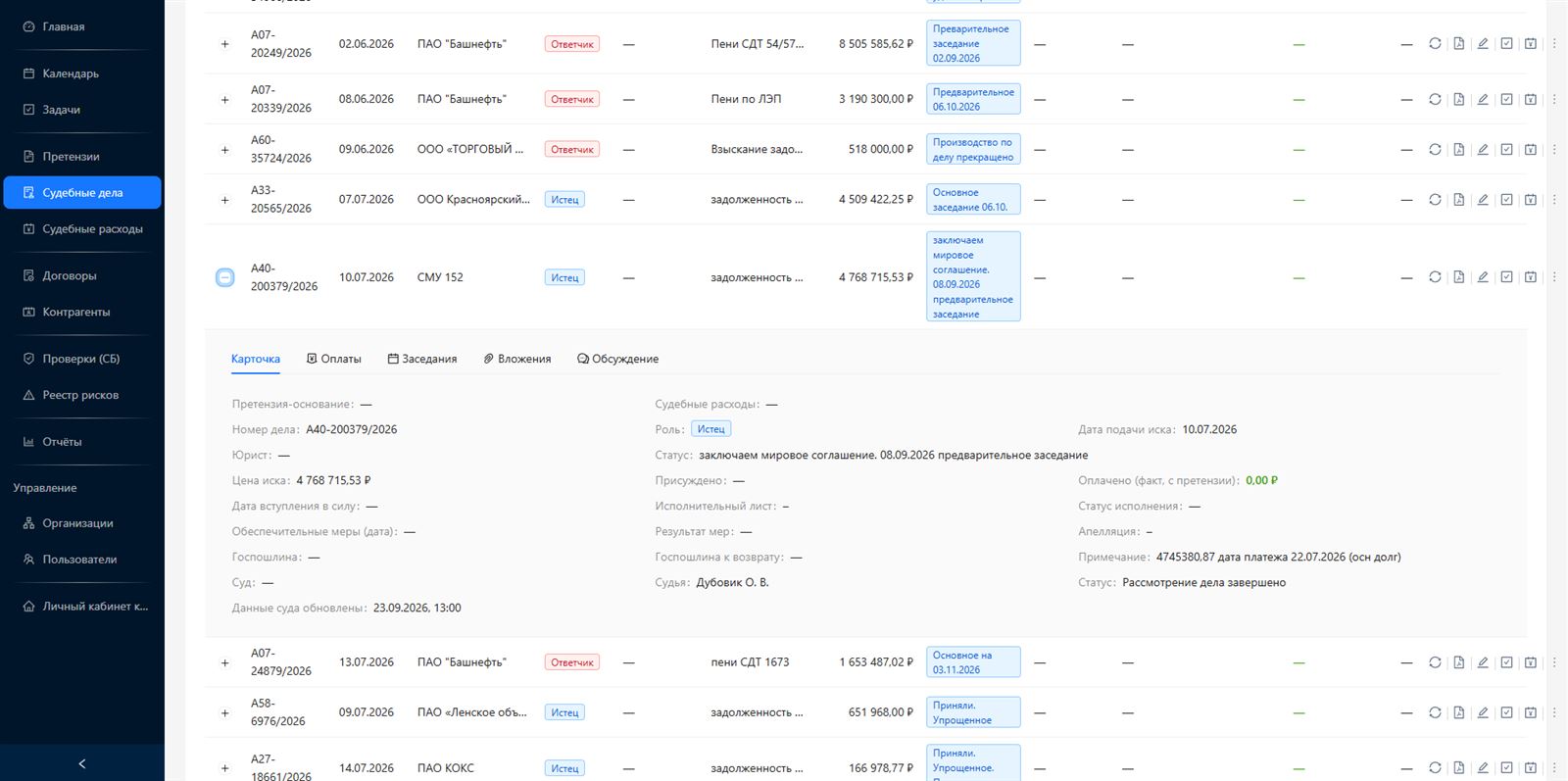Refresh court data for case A07-20339/2026
The image size is (1568, 781).
1435,99
